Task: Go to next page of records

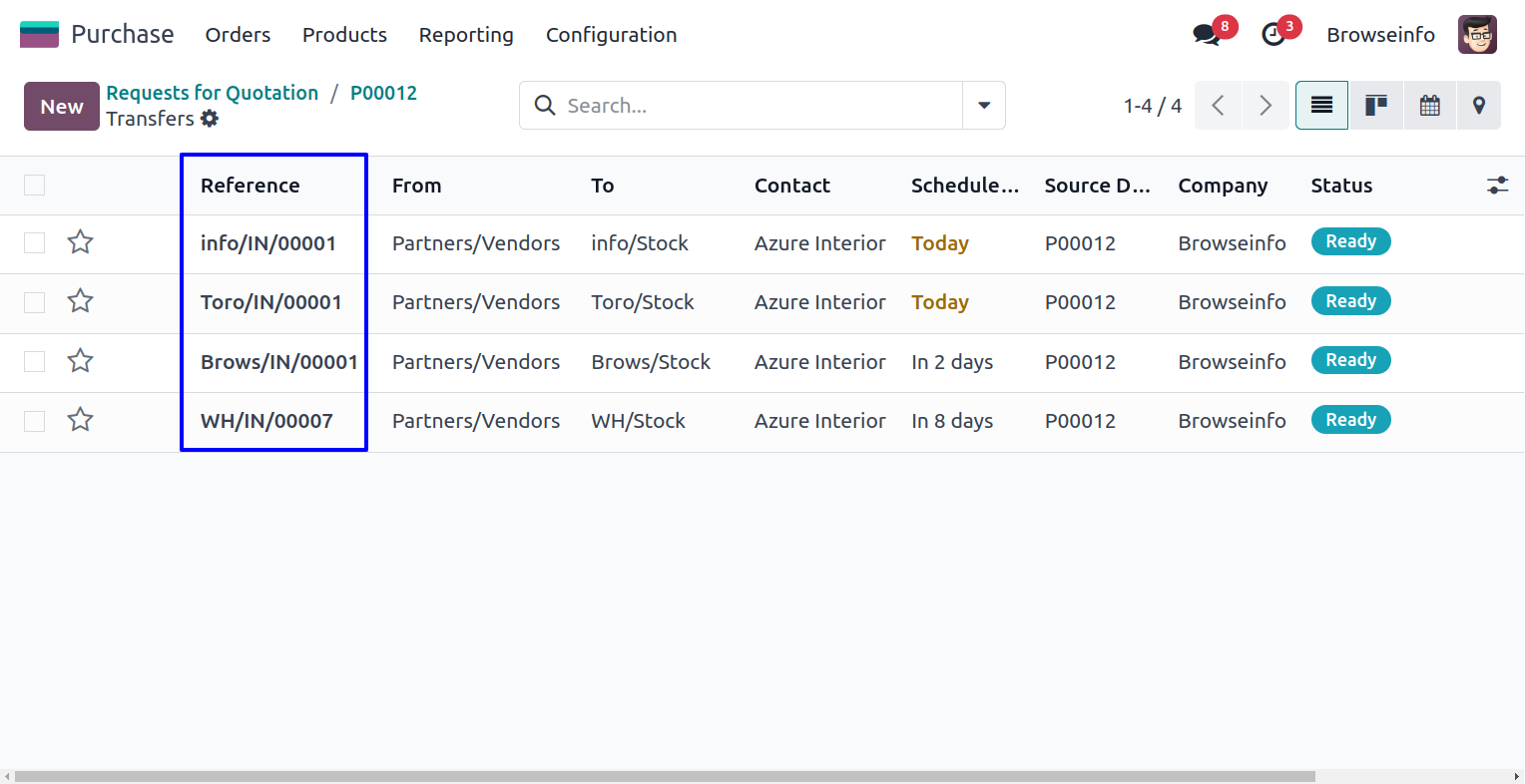Action: pos(1266,106)
